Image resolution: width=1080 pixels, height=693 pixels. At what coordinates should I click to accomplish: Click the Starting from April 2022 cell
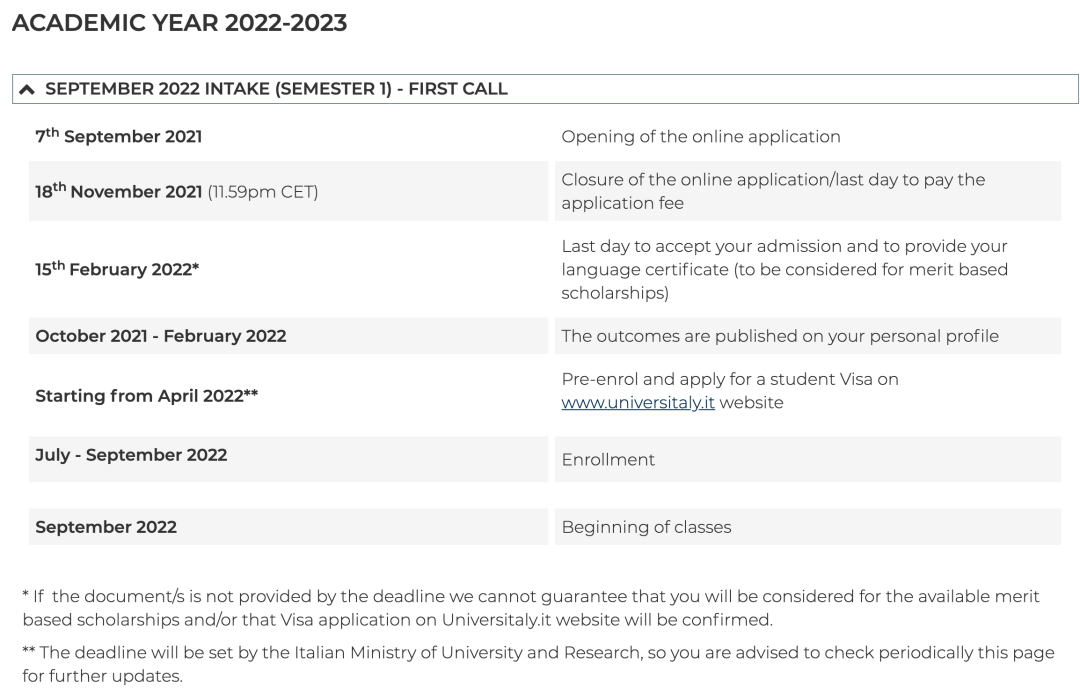[147, 395]
